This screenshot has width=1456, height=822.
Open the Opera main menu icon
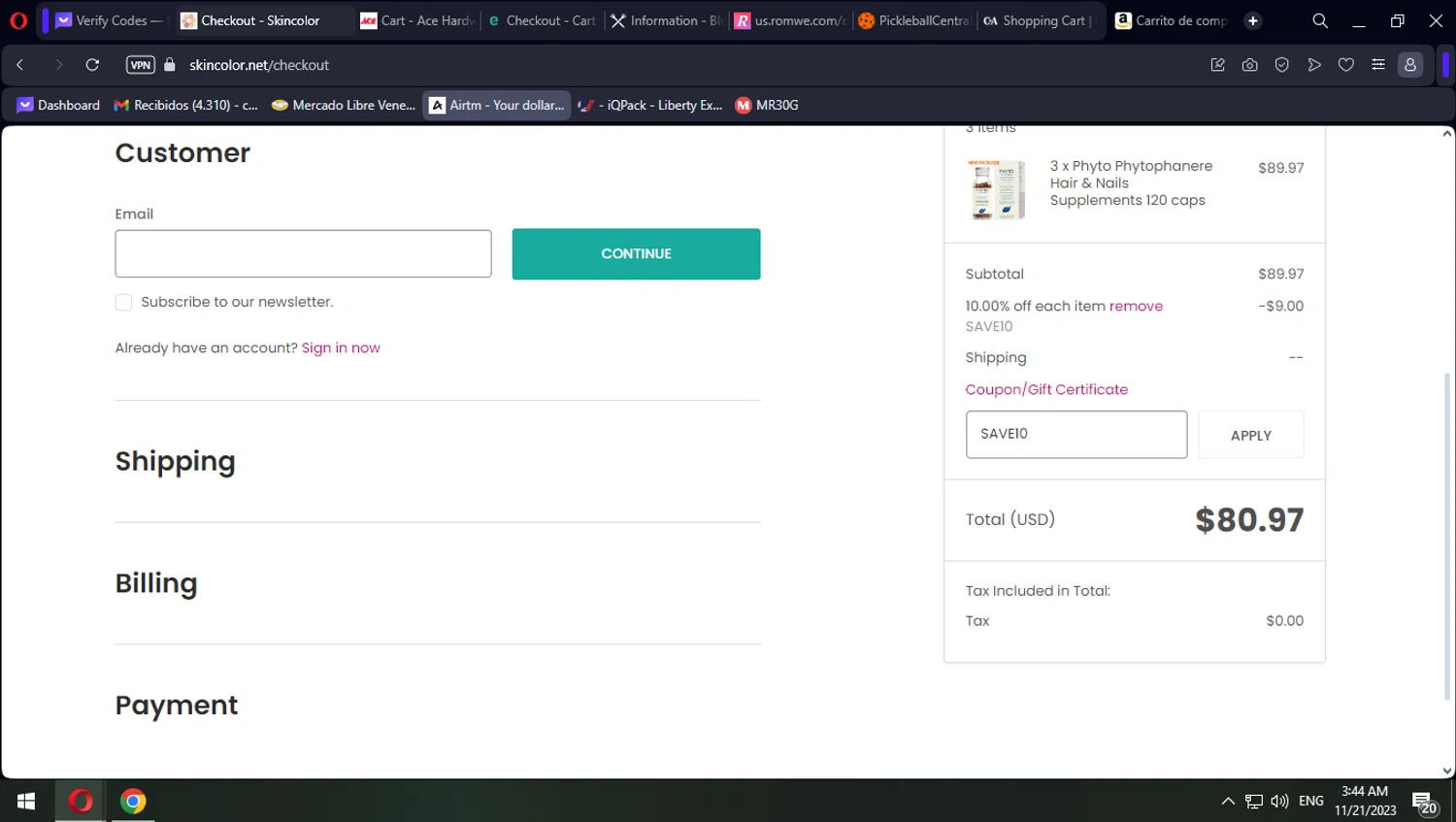(18, 20)
